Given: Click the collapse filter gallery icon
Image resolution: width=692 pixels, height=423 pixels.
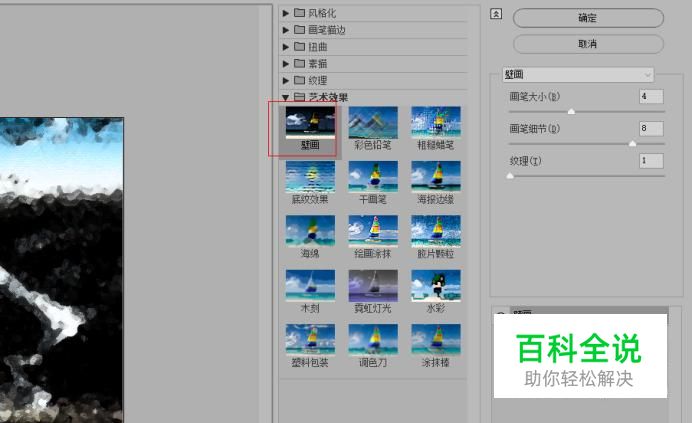Looking at the screenshot, I should (496, 14).
